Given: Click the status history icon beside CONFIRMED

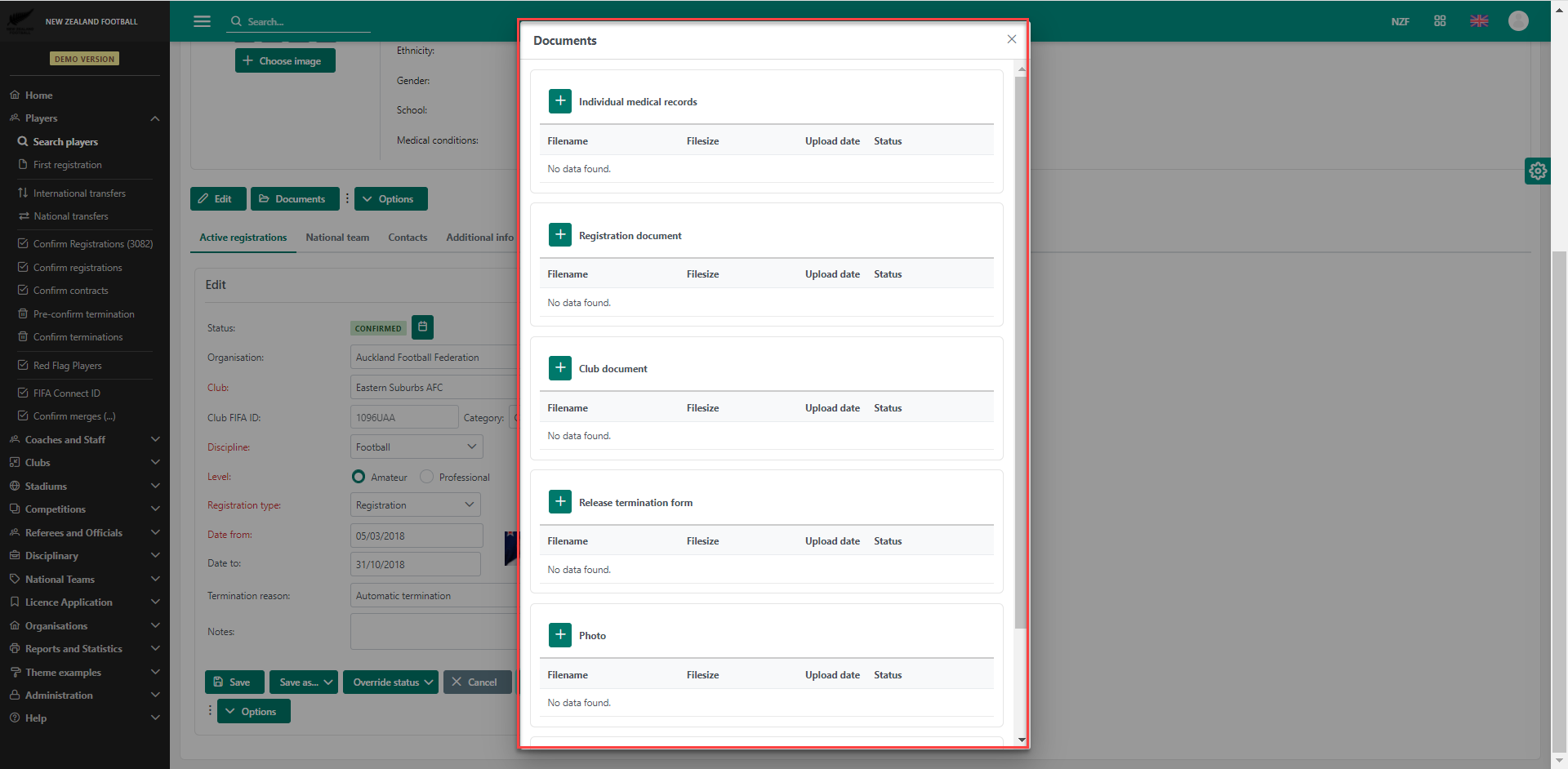Looking at the screenshot, I should coord(422,327).
